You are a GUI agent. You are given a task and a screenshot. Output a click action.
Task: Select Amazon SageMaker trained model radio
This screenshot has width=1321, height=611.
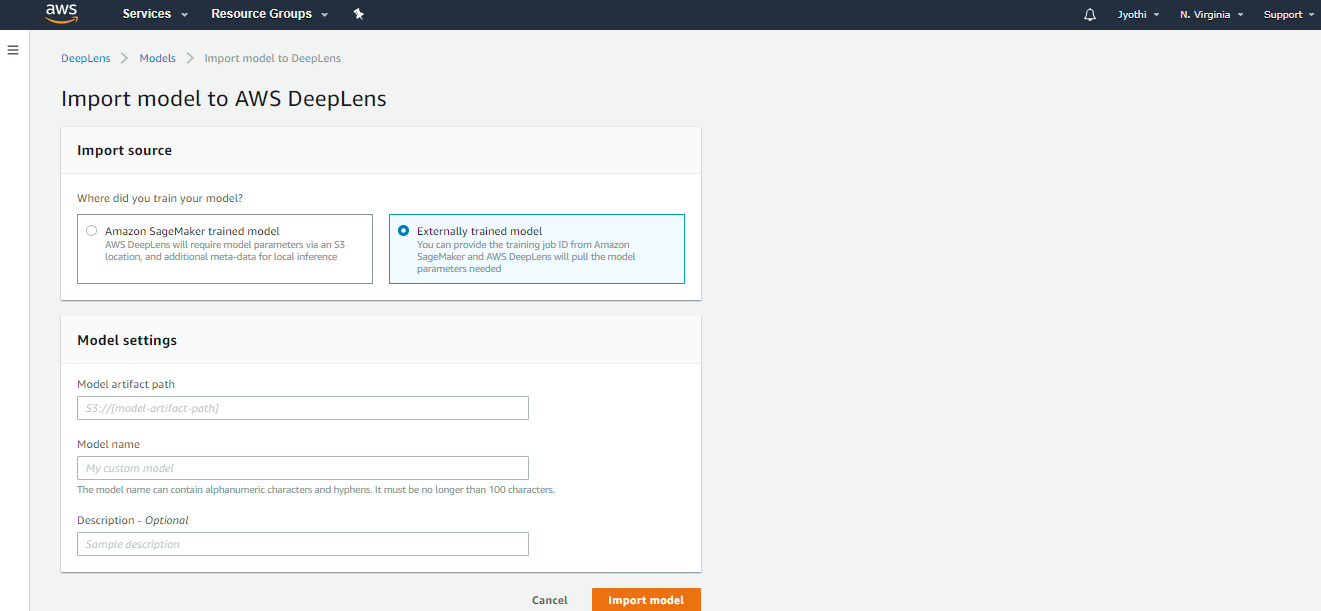92,231
